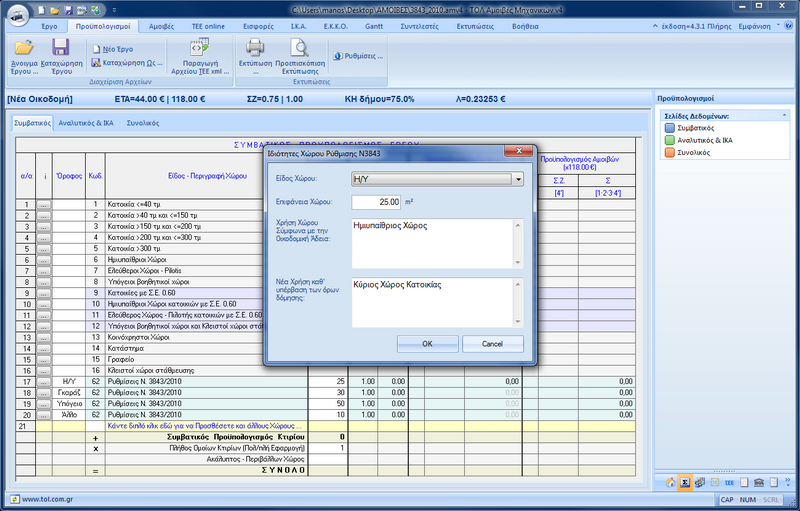Click the home icon in bottom navigation bar
This screenshot has width=800, height=511.
(670, 483)
